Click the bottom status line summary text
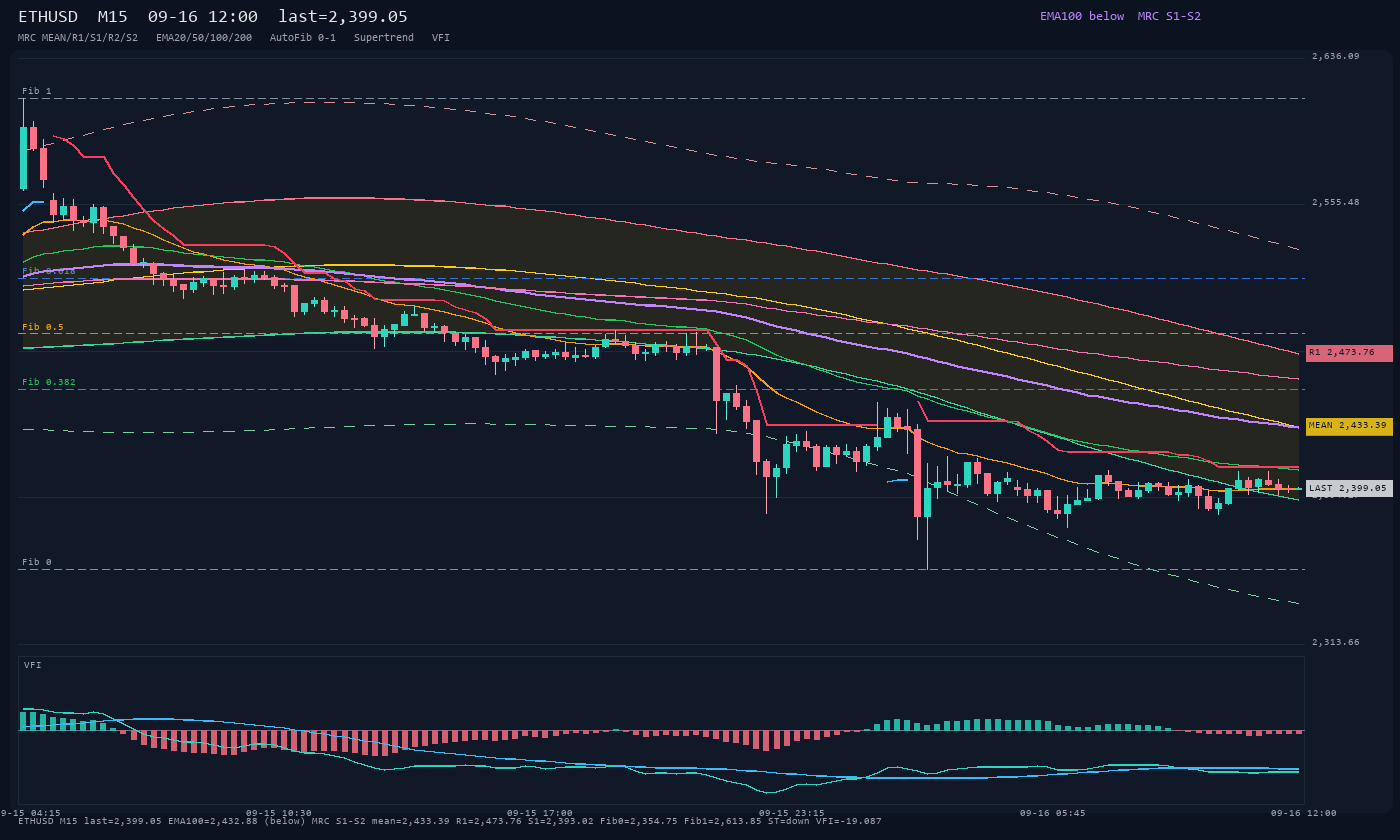This screenshot has height=840, width=1400. (450, 821)
